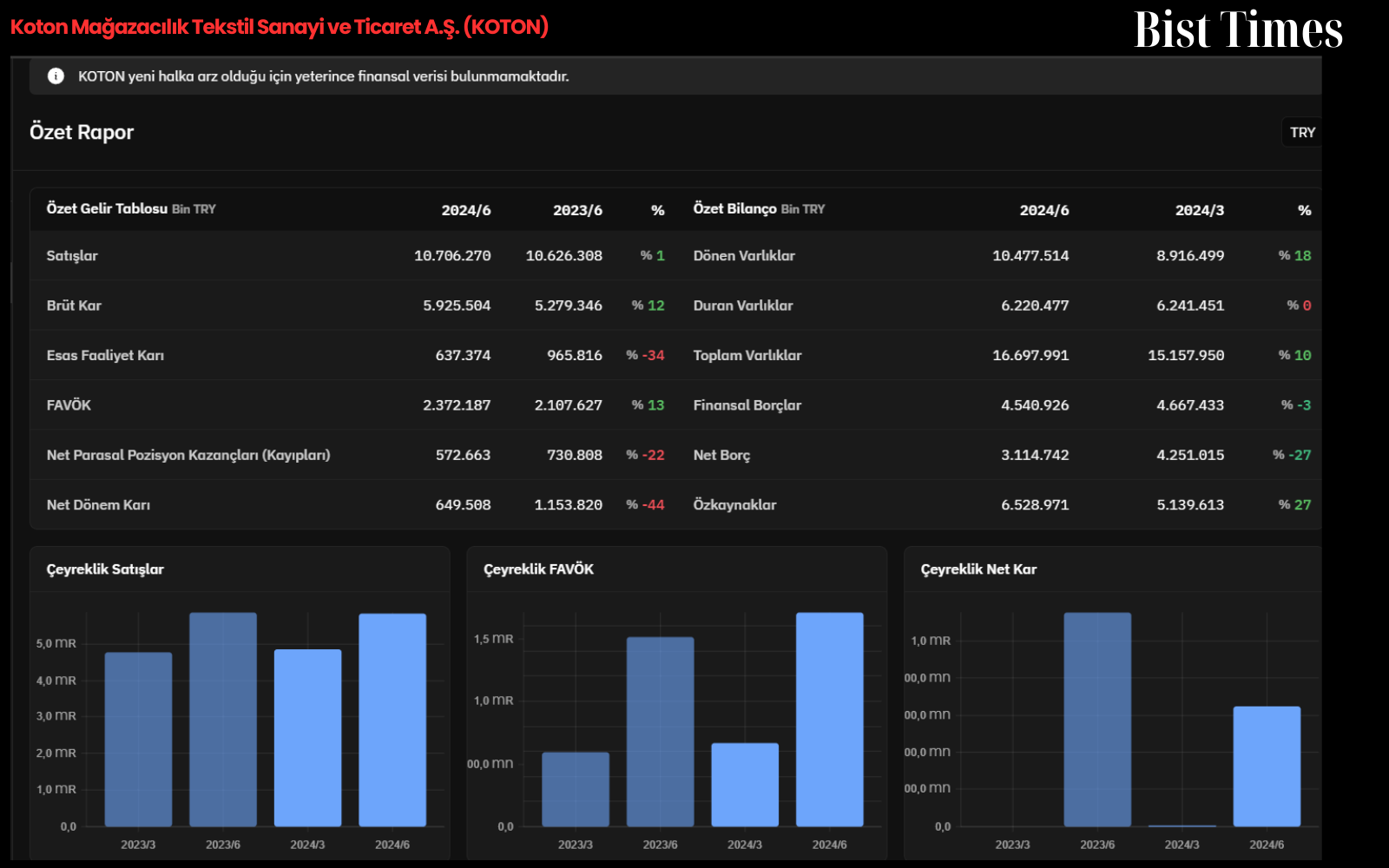Select the Net Borç row label
The width and height of the screenshot is (1389, 868).
point(721,455)
